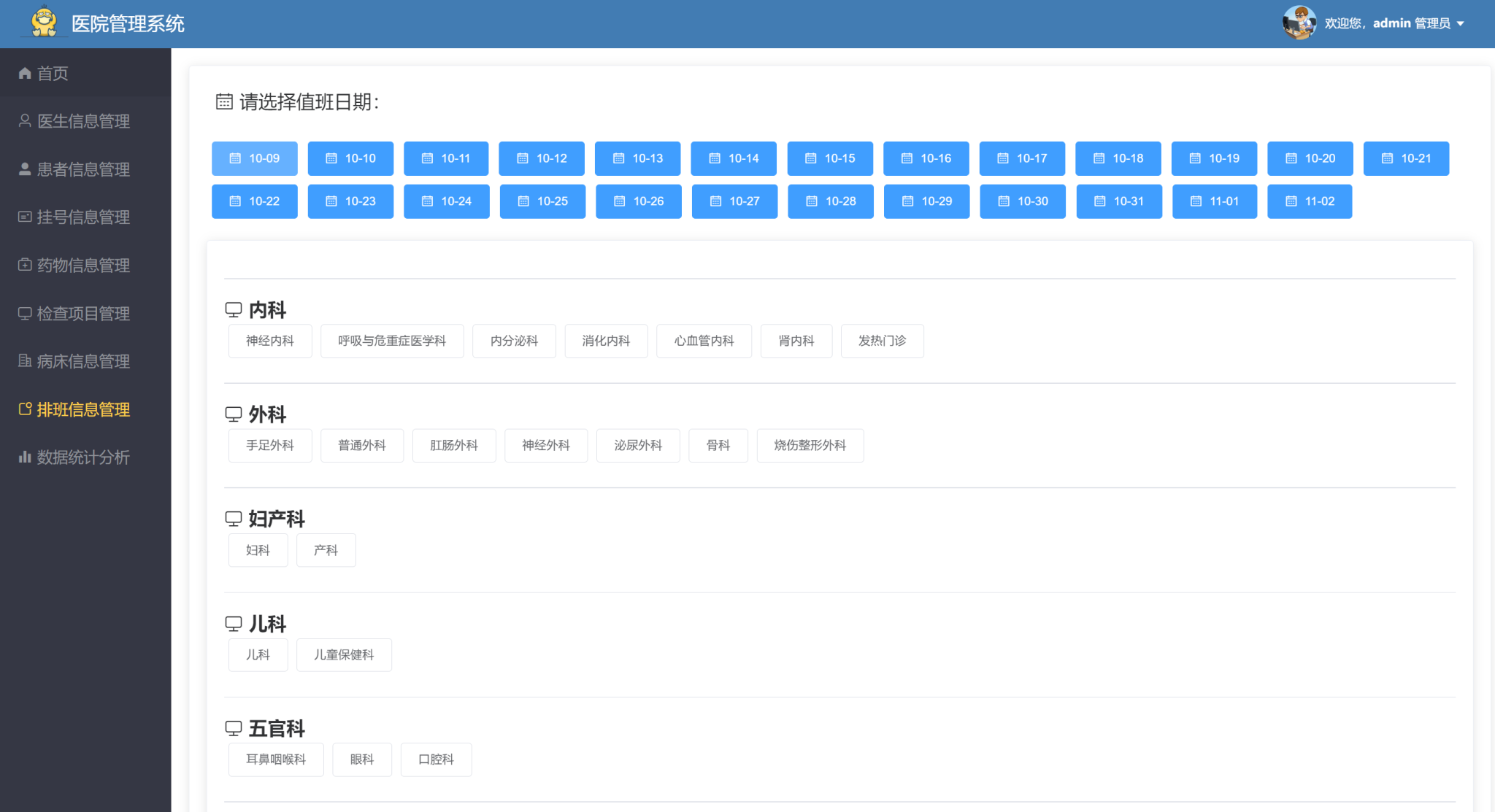
Task: Click the bar chart 数据统计分析 icon
Action: point(25,457)
